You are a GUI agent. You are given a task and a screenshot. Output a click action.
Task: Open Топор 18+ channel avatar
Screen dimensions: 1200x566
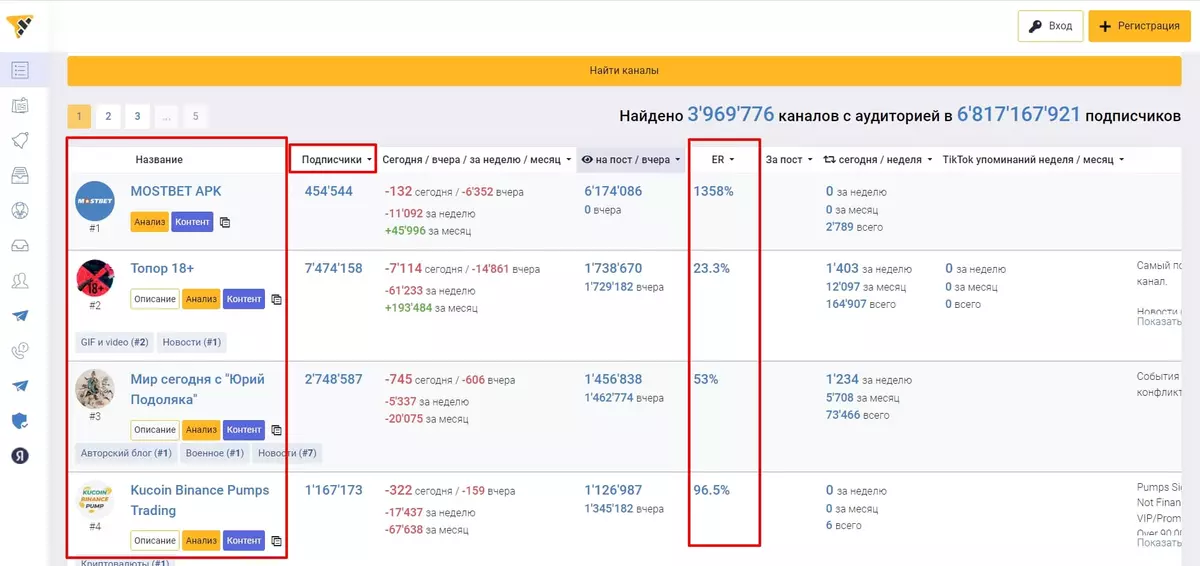tap(95, 278)
